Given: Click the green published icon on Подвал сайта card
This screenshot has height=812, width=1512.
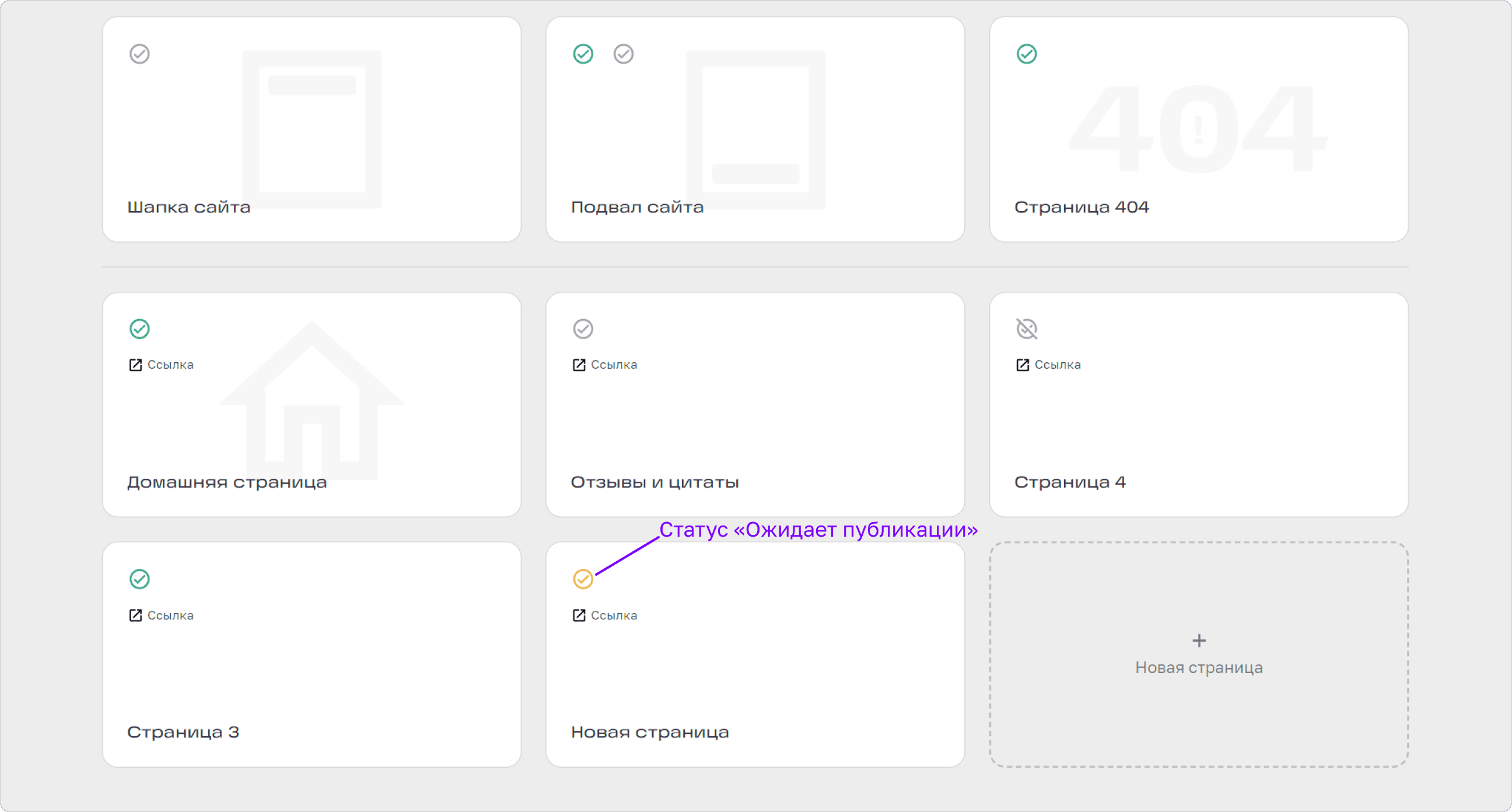Looking at the screenshot, I should [583, 54].
